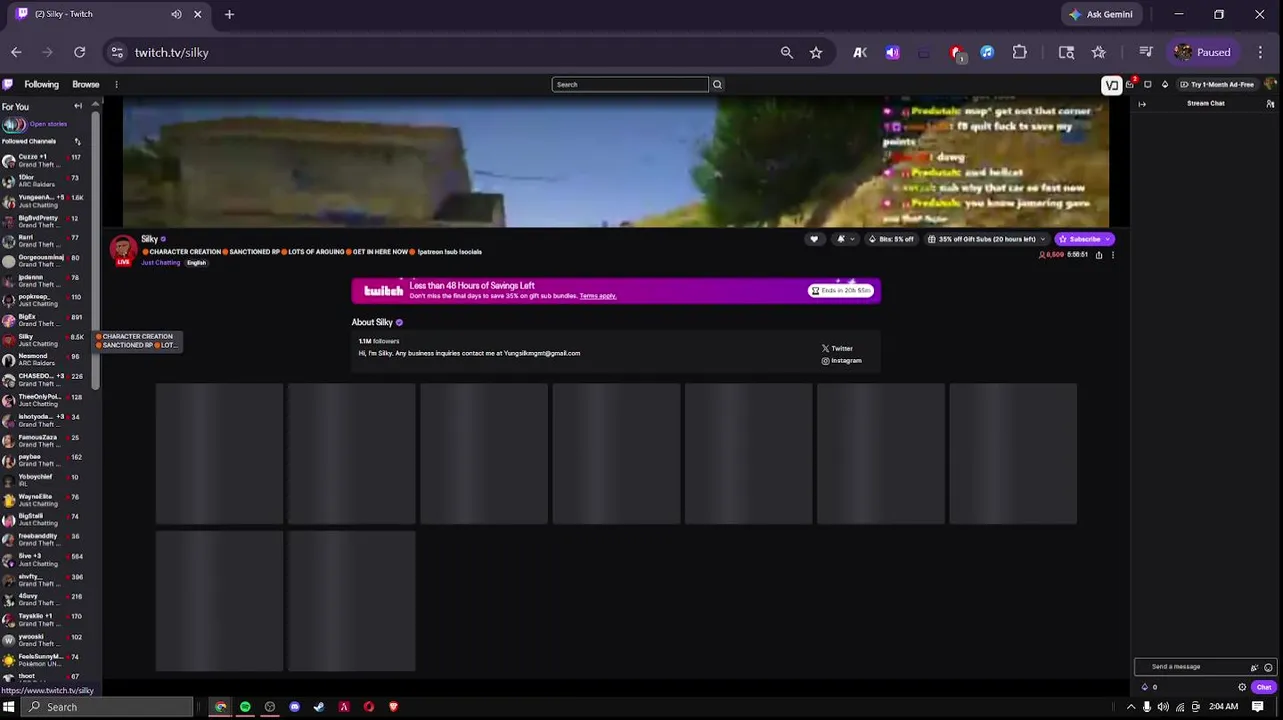Open stories in sidebar
The width and height of the screenshot is (1283, 720).
35,124
